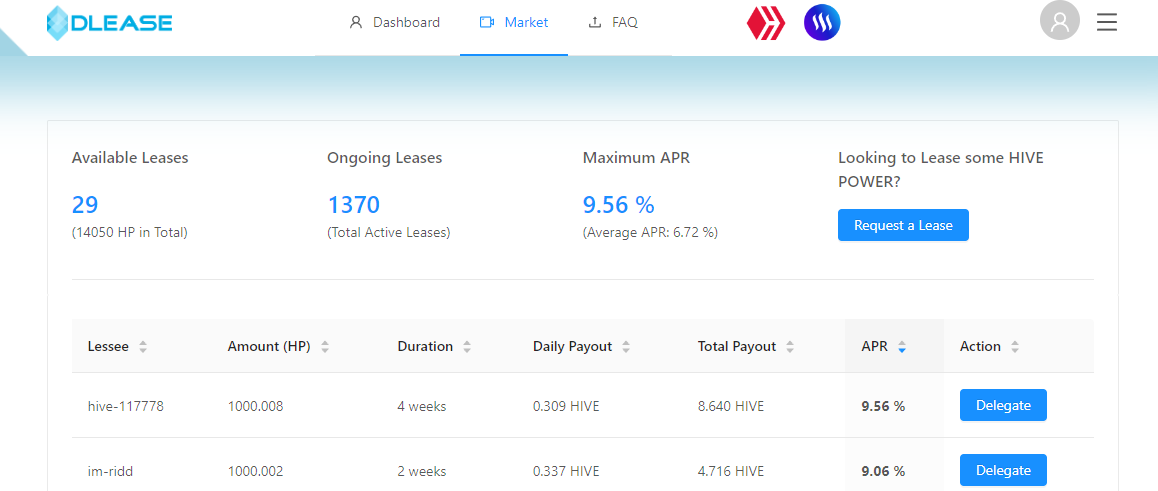Viewport: 1158px width, 491px height.
Task: Click the Action column header label
Action: (x=980, y=346)
